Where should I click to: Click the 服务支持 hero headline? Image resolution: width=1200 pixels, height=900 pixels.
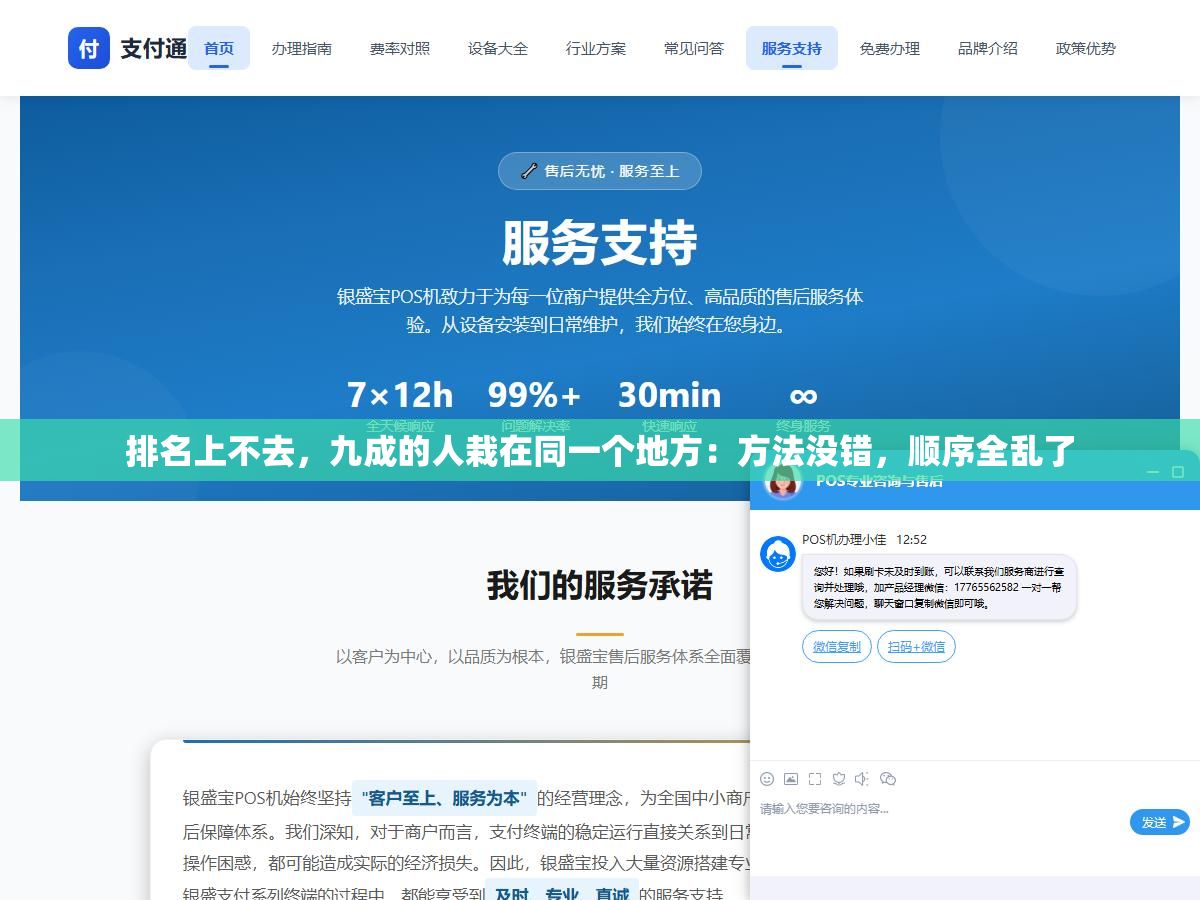coord(600,242)
